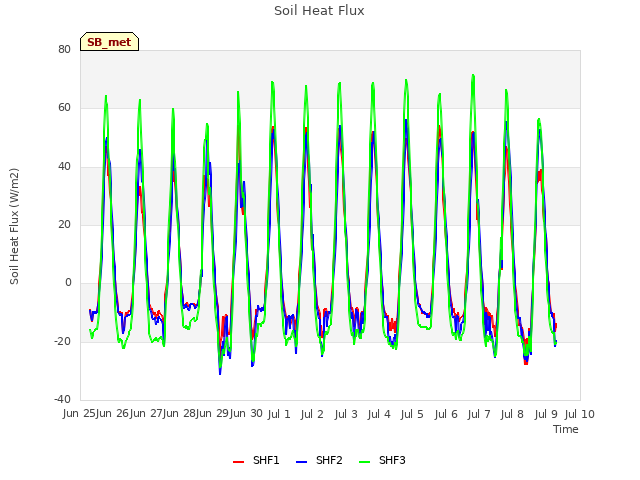Click the Jun 28 date tick label
Viewport: 640px width, 480px height.
click(x=180, y=413)
